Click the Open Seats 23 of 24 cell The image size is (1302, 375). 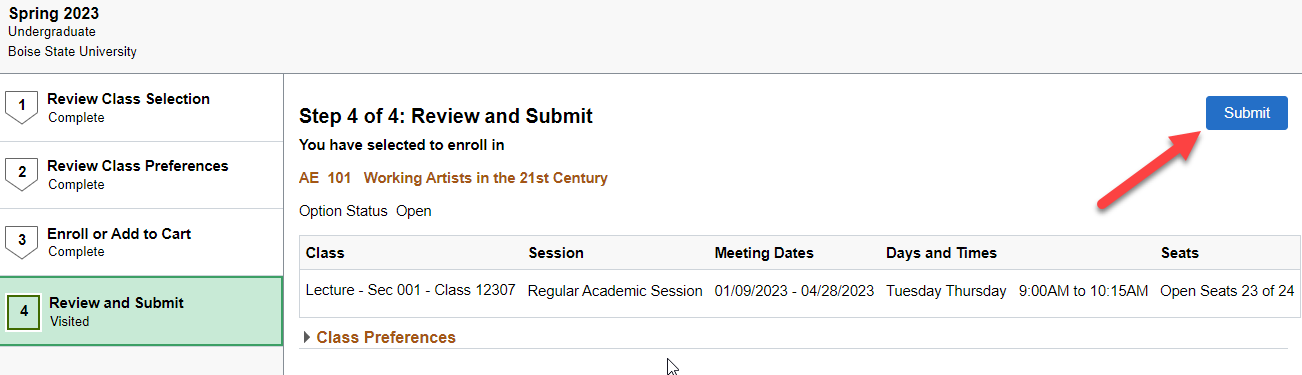pyautogui.click(x=1227, y=291)
